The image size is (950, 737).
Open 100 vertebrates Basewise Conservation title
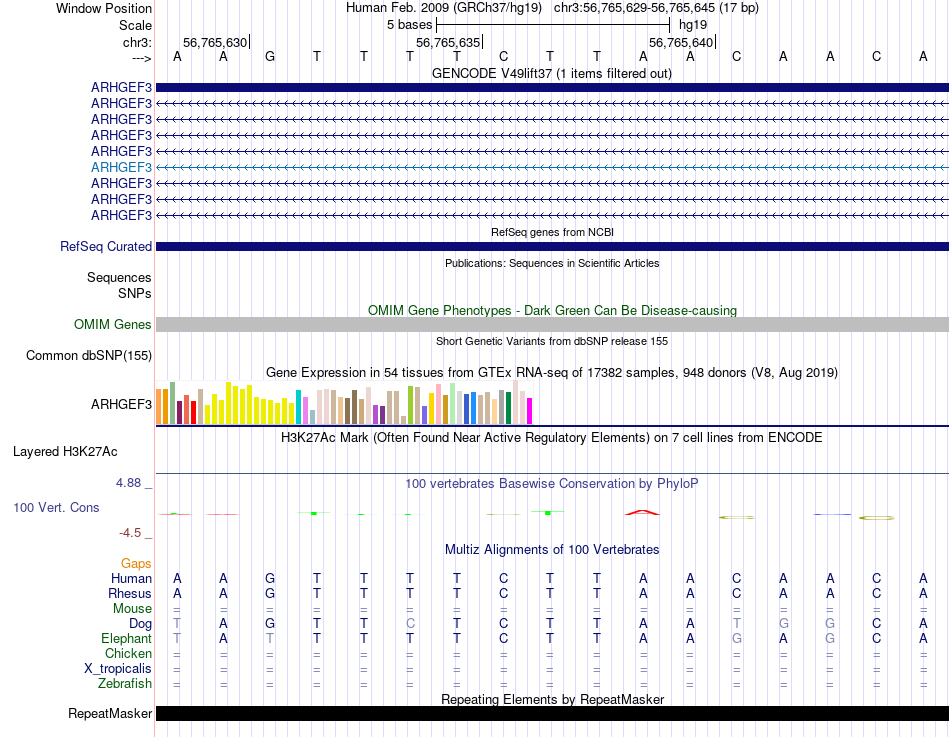point(552,484)
